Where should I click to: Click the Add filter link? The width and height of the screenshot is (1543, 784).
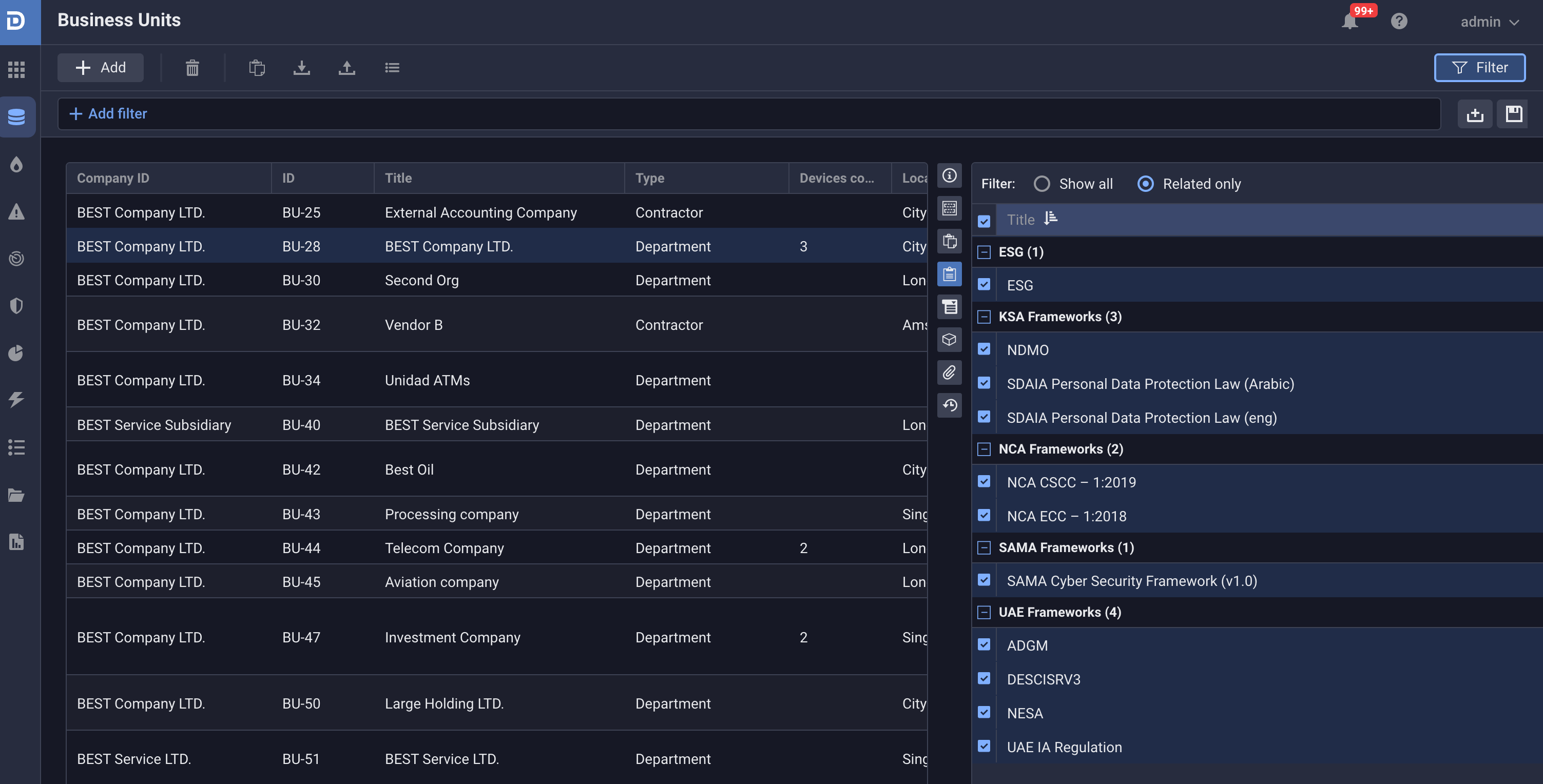point(108,114)
